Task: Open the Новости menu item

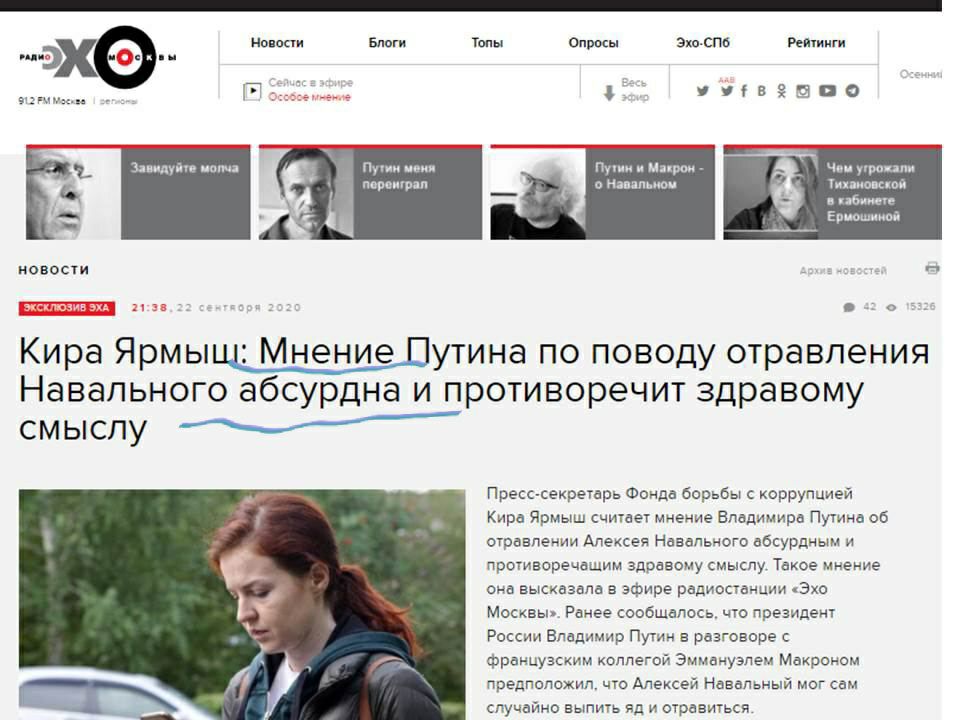Action: pyautogui.click(x=277, y=43)
